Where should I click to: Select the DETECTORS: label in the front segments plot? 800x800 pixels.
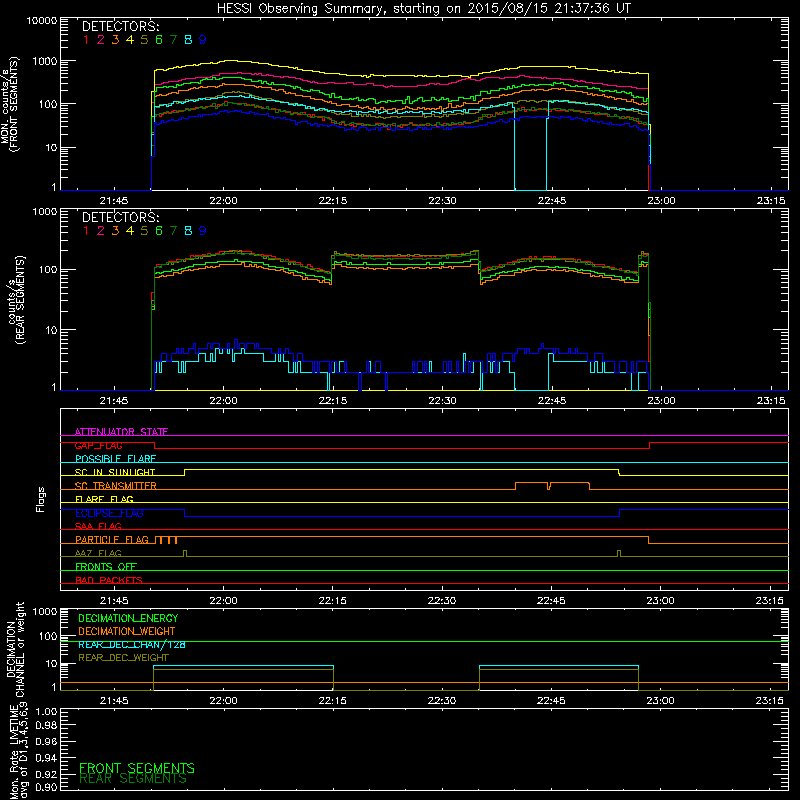pos(120,26)
